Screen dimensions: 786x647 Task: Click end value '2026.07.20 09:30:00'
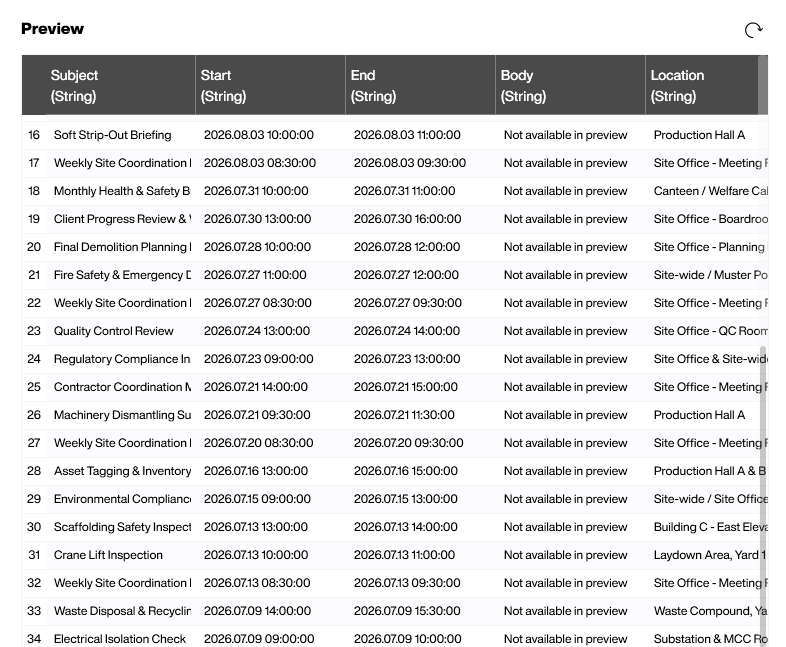point(409,444)
